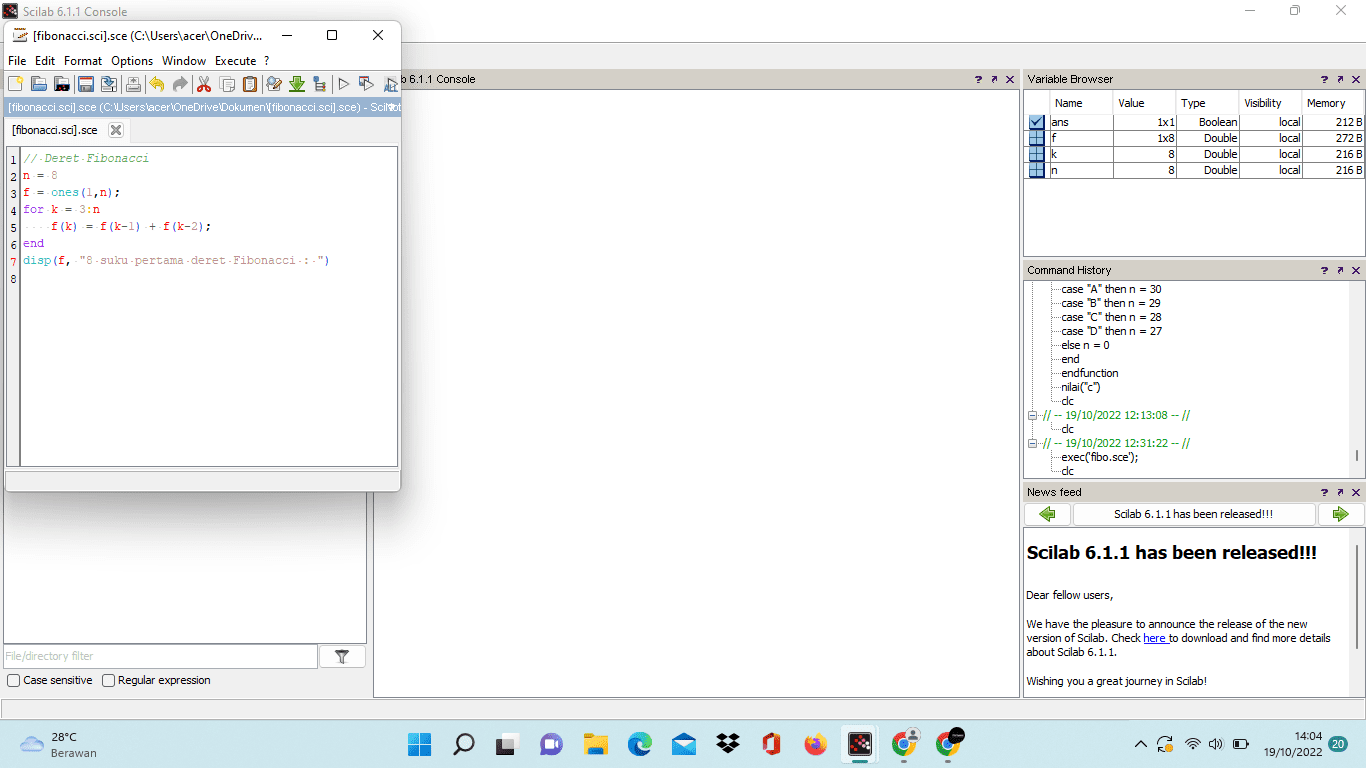This screenshot has width=1366, height=768.
Task: Redo the edit in SciNotes toolbar
Action: tap(180, 84)
